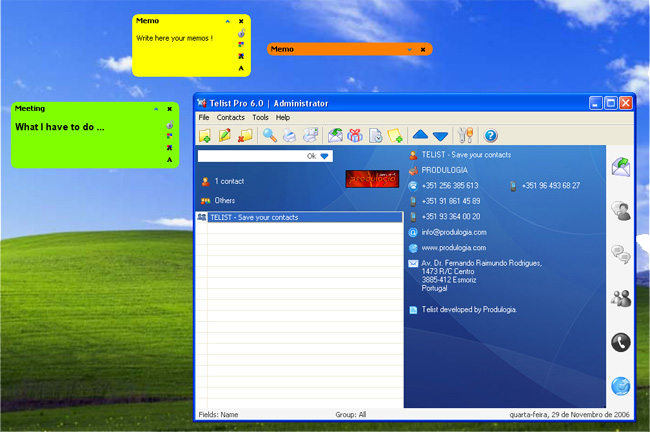Open the tools settings wrench icon
Image resolution: width=650 pixels, height=432 pixels.
click(464, 135)
